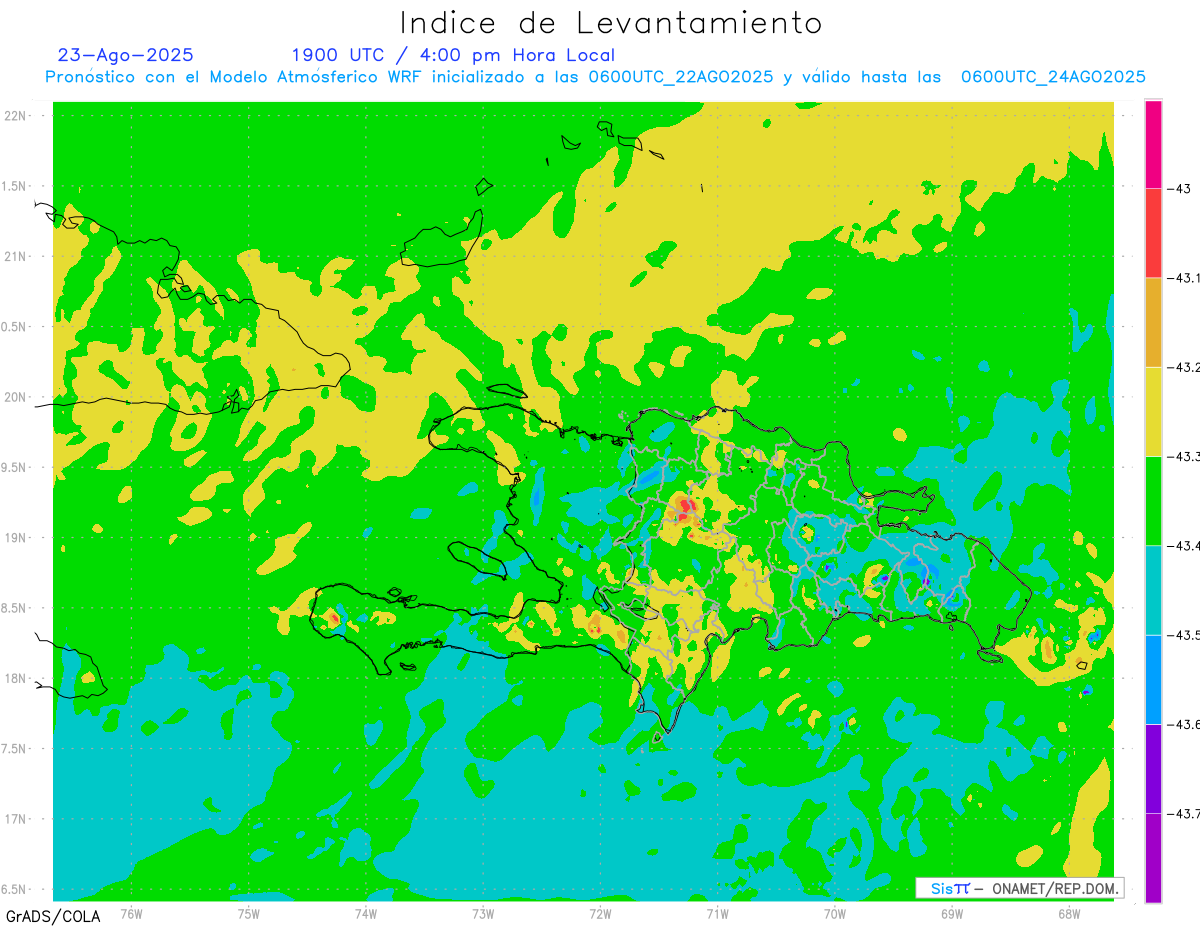Click the "76W" longitude label
The image size is (1200, 927).
point(131,913)
